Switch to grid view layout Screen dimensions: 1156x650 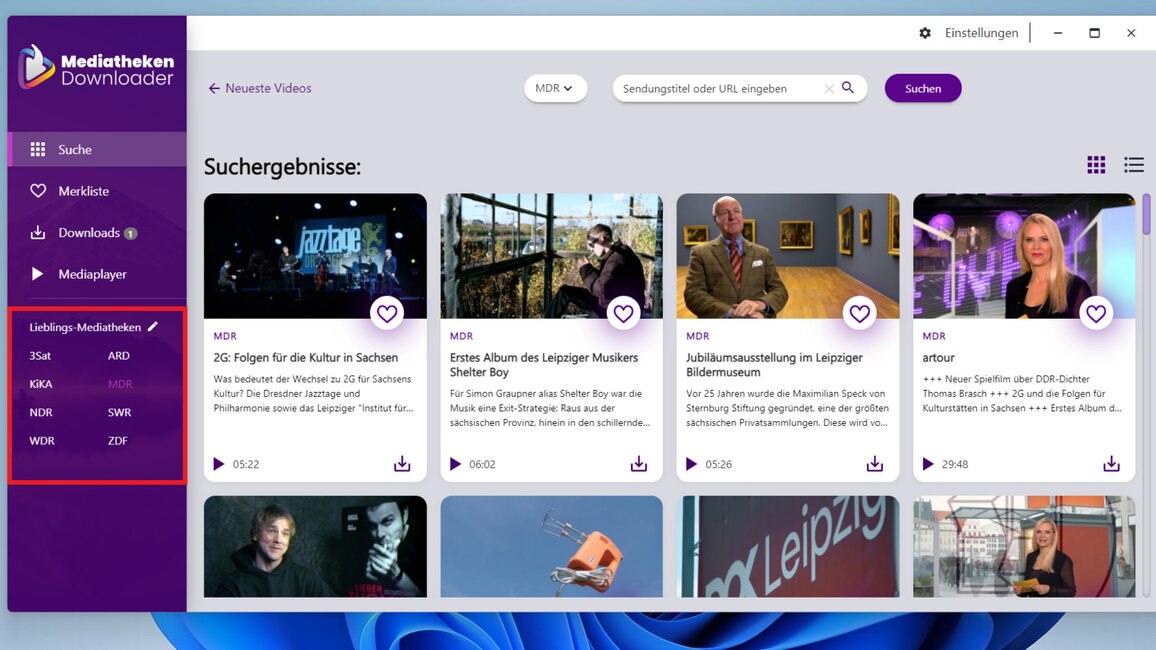tap(1096, 165)
